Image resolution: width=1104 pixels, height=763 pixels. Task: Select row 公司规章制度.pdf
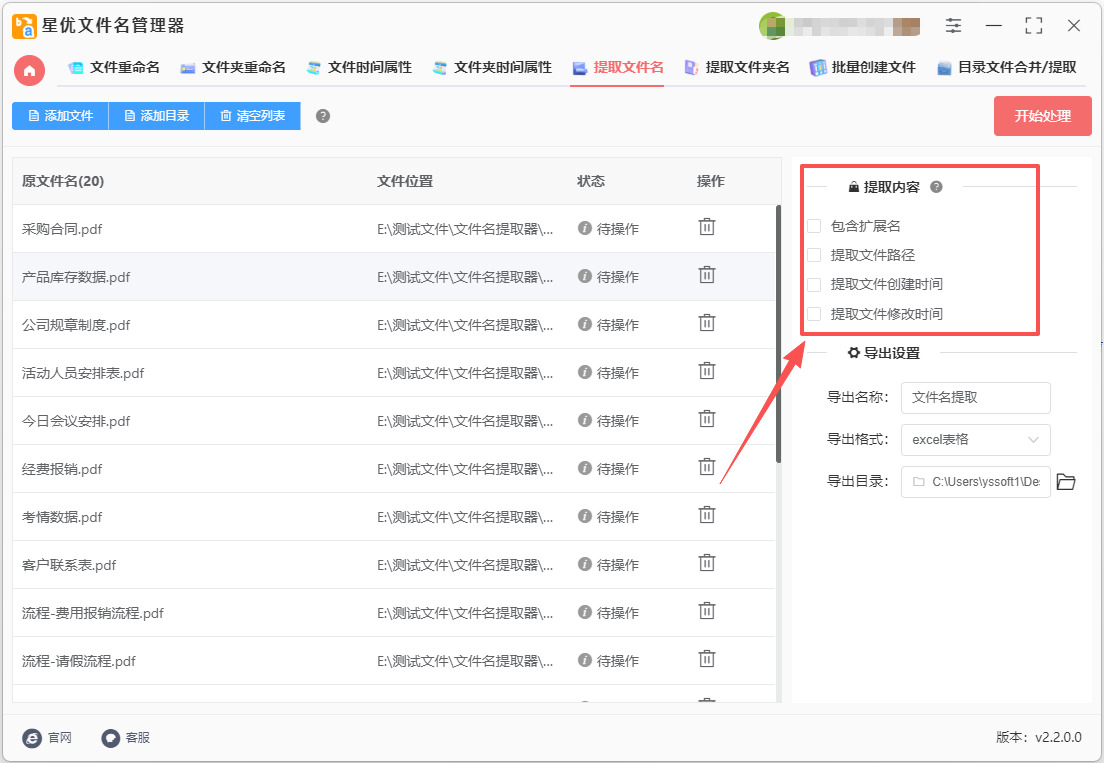(x=394, y=324)
